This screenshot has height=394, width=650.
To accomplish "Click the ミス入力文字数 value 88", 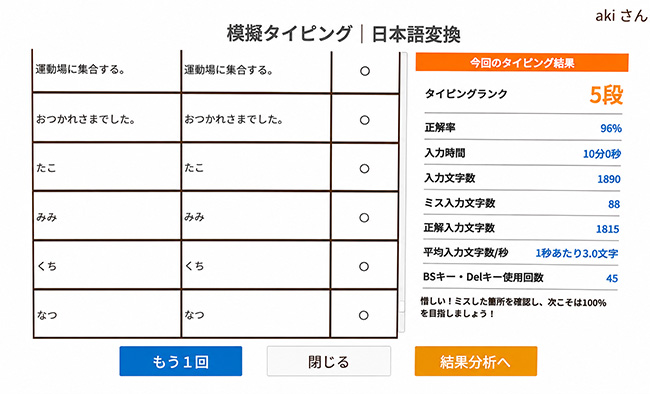I will tap(614, 204).
